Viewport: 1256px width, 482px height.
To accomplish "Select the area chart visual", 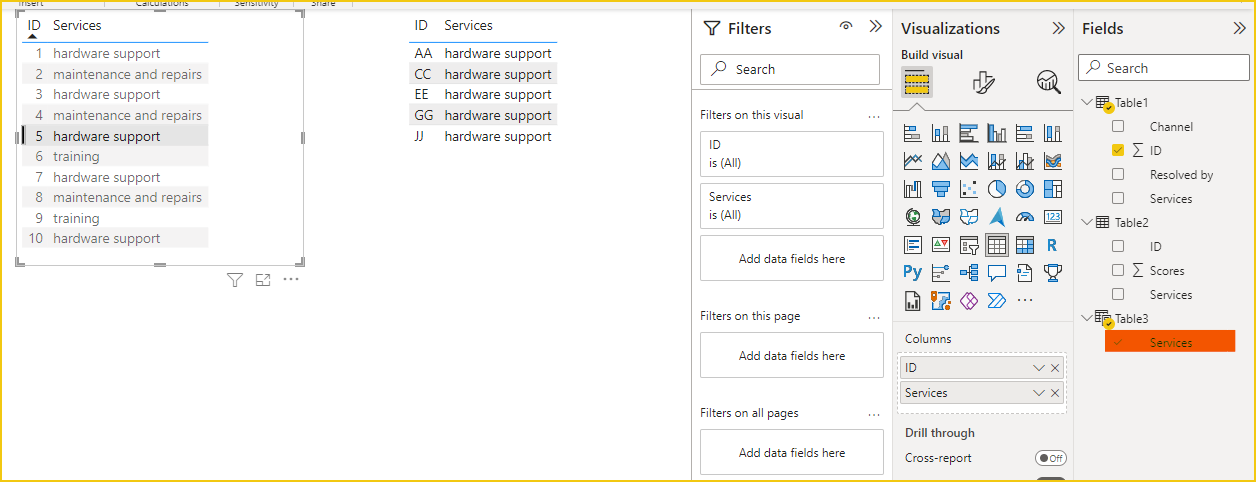I will pyautogui.click(x=940, y=161).
